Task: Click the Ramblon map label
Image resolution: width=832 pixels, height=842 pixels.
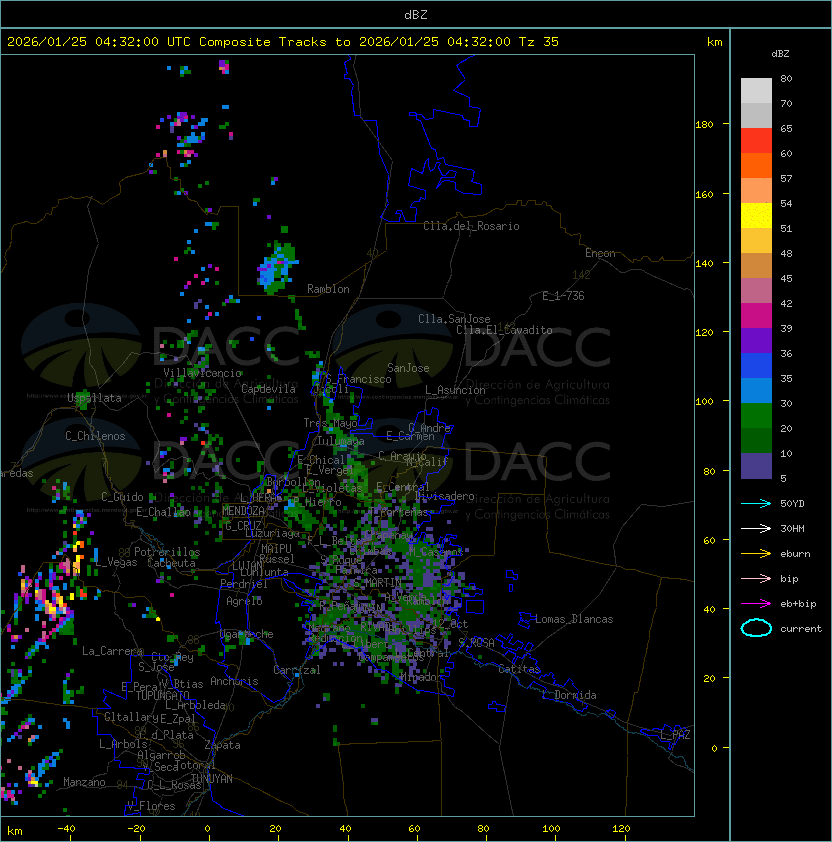Action: 328,289
